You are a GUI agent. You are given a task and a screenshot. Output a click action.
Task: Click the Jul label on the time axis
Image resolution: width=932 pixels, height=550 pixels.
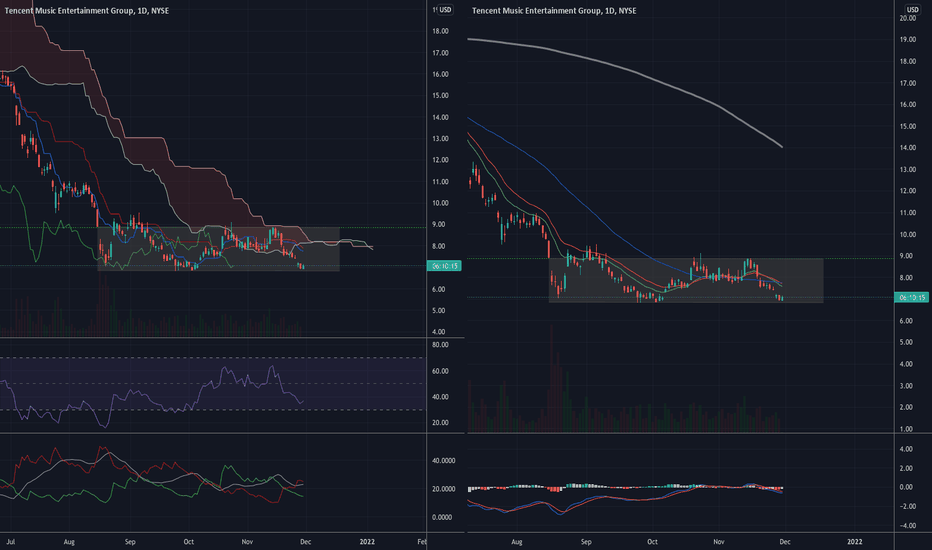tap(10, 542)
